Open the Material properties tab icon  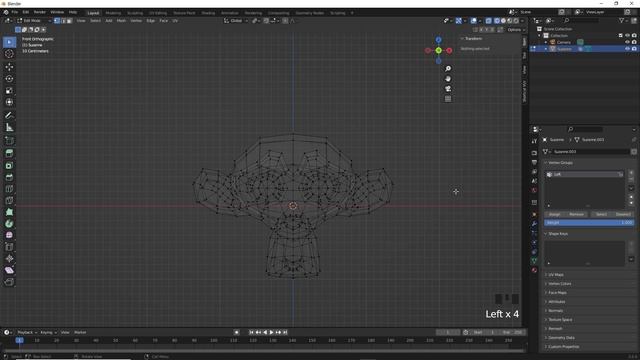pos(534,270)
